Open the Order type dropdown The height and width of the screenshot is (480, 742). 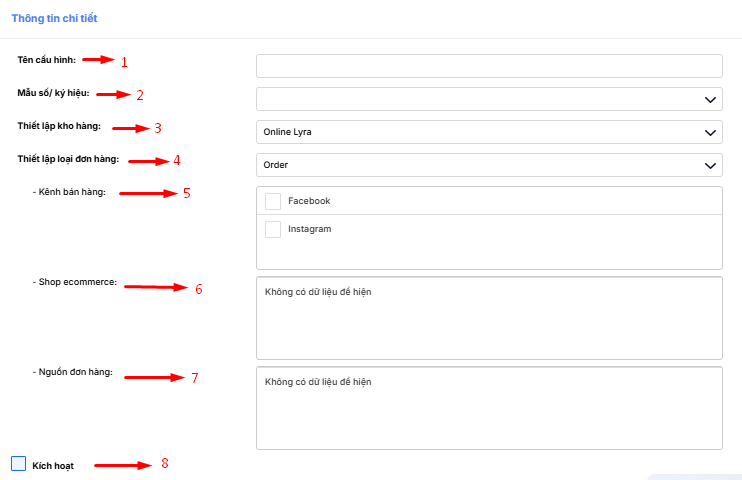pos(480,165)
